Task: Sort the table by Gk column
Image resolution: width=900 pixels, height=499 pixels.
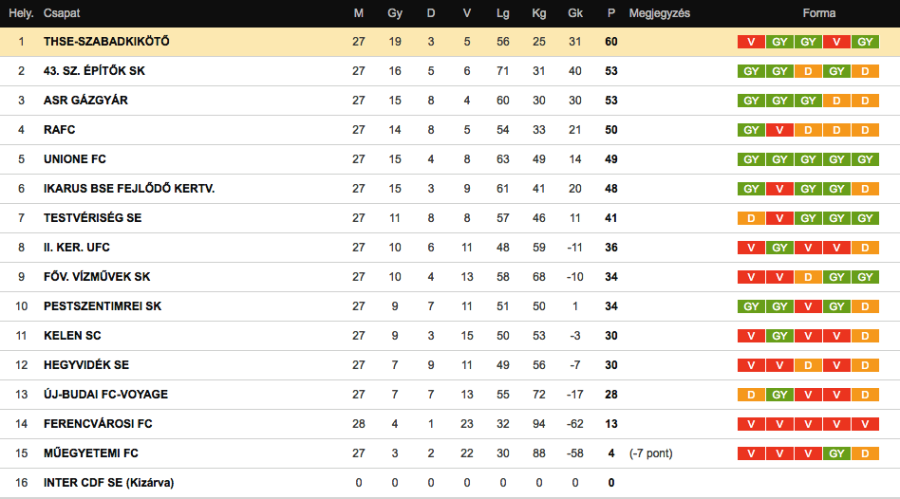Action: pos(575,14)
